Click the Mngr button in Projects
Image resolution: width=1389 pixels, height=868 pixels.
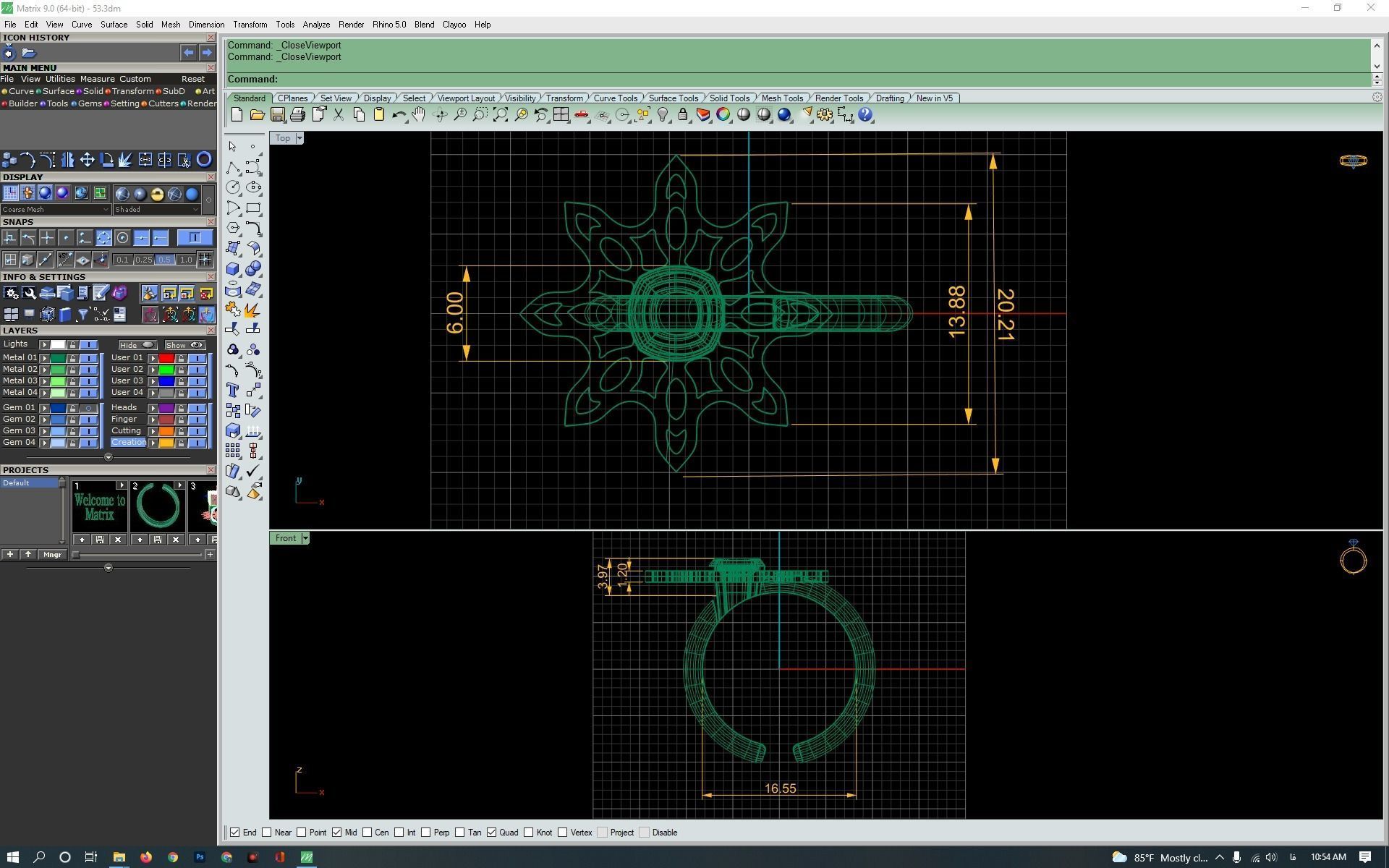[x=52, y=555]
